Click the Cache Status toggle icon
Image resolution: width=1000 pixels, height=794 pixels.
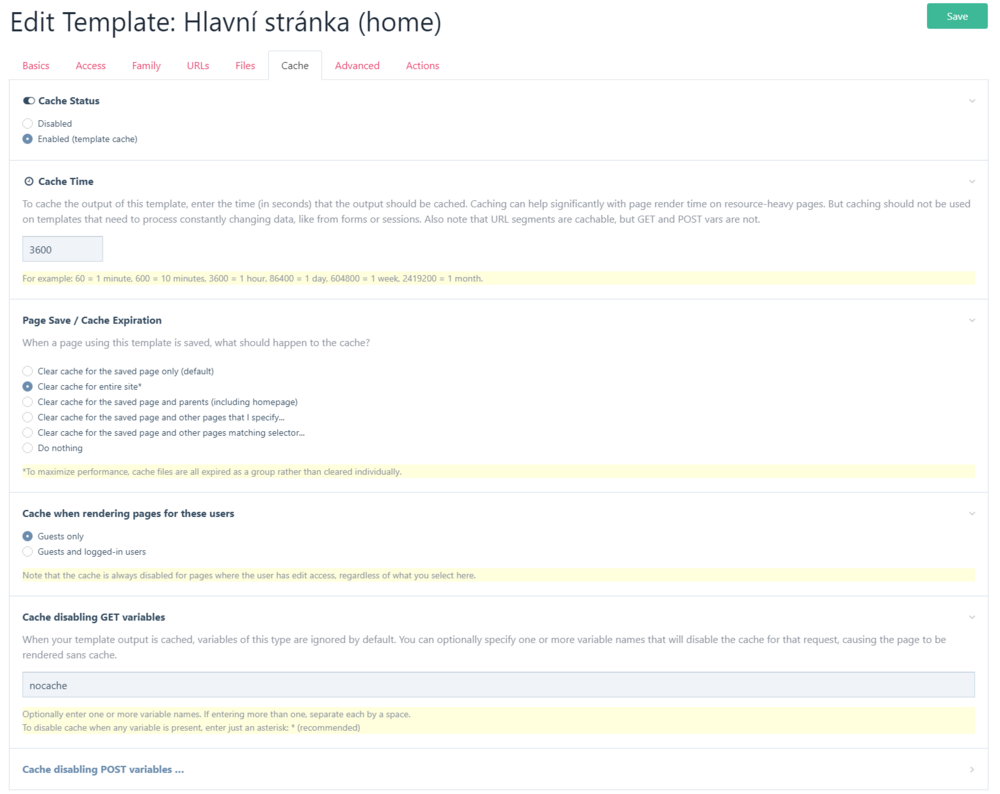point(28,101)
